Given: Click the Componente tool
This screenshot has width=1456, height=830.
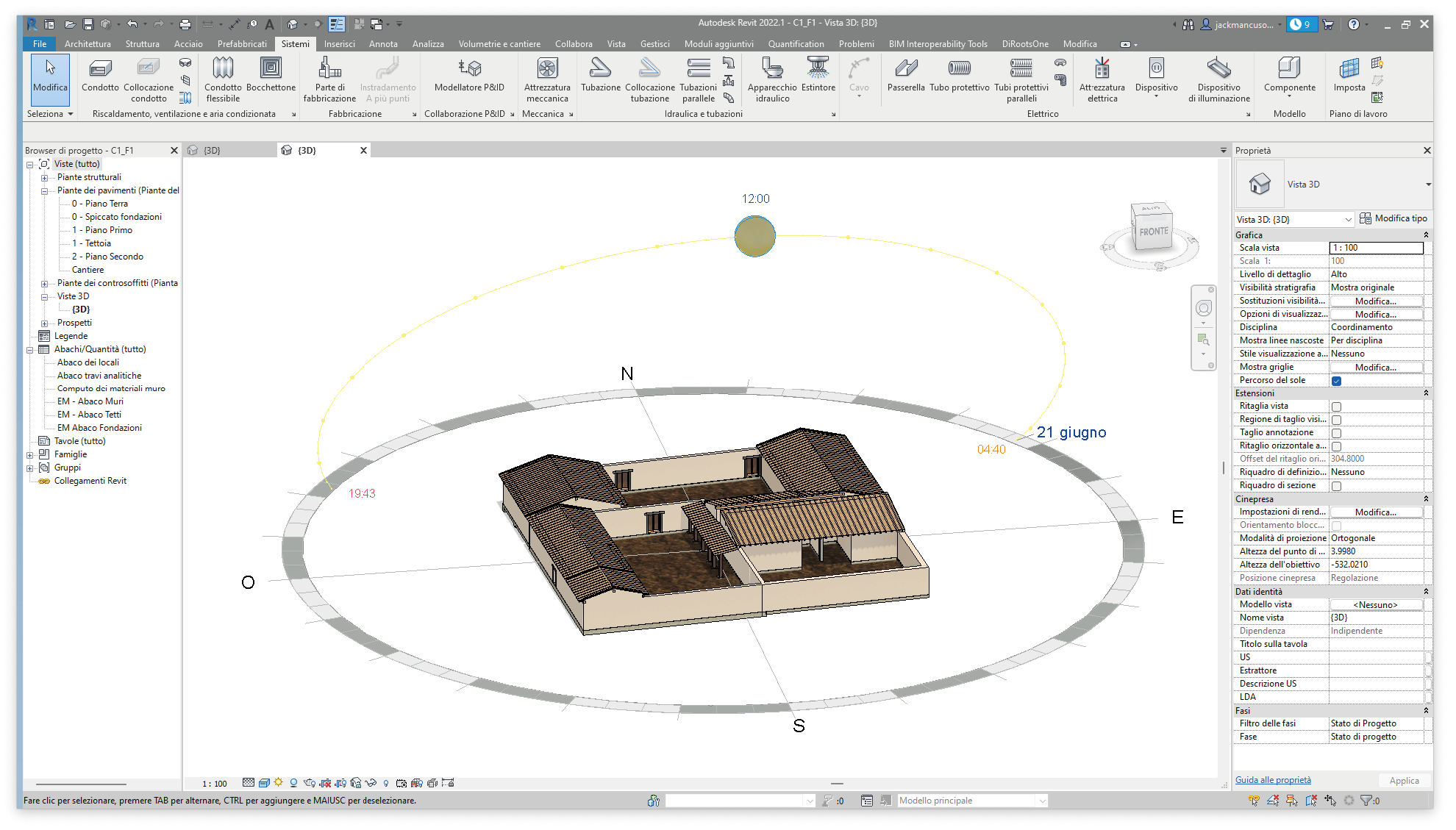Looking at the screenshot, I should pyautogui.click(x=1289, y=76).
